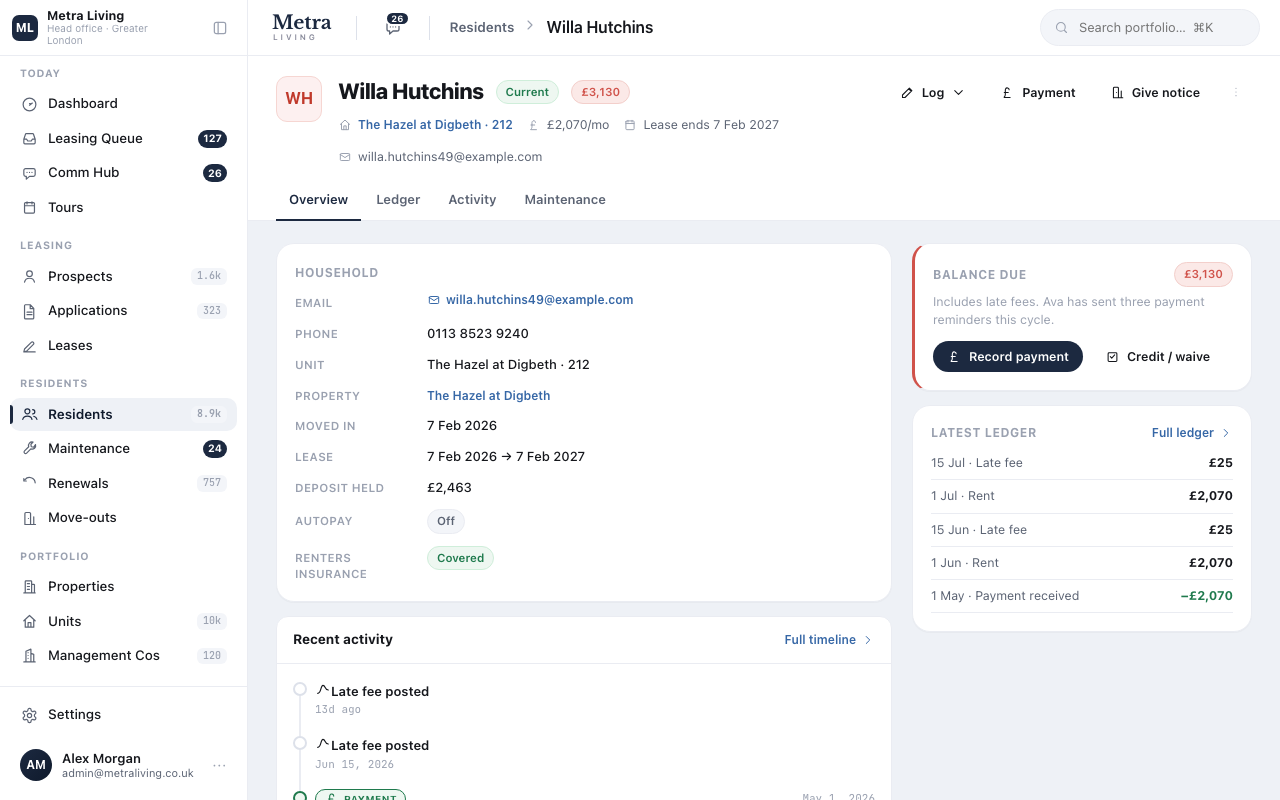Open Residents in the sidebar
Image resolution: width=1280 pixels, height=800 pixels.
pyautogui.click(x=124, y=414)
